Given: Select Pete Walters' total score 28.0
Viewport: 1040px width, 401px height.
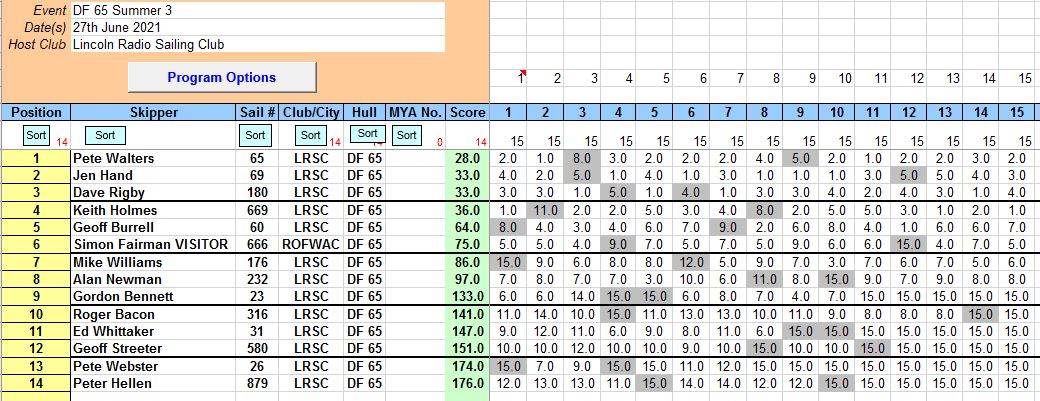Looking at the screenshot, I should pos(467,158).
